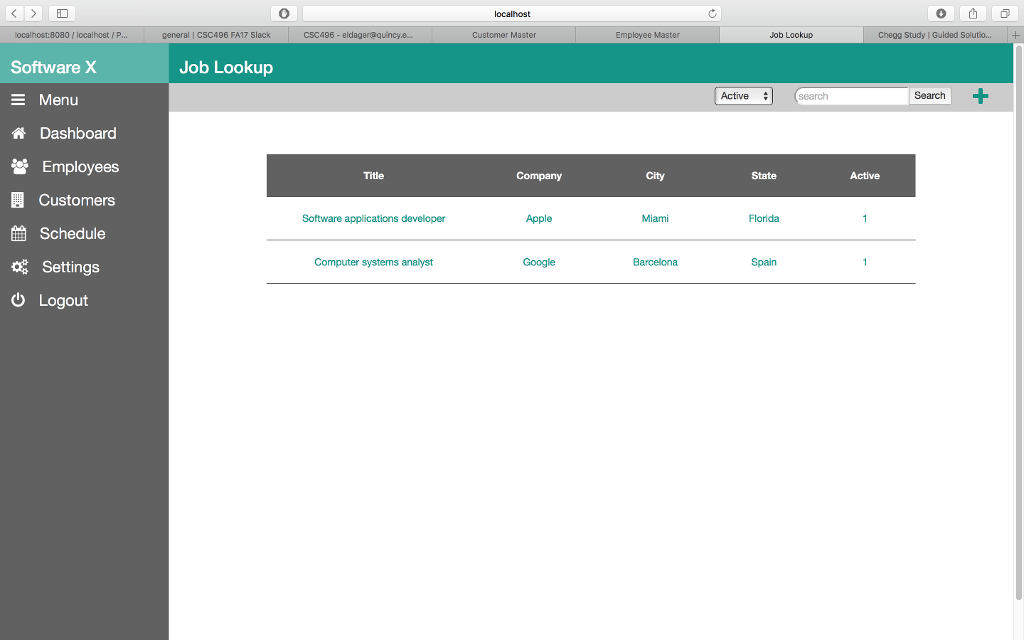Click the forward navigation arrow
This screenshot has width=1024, height=640.
[33, 14]
